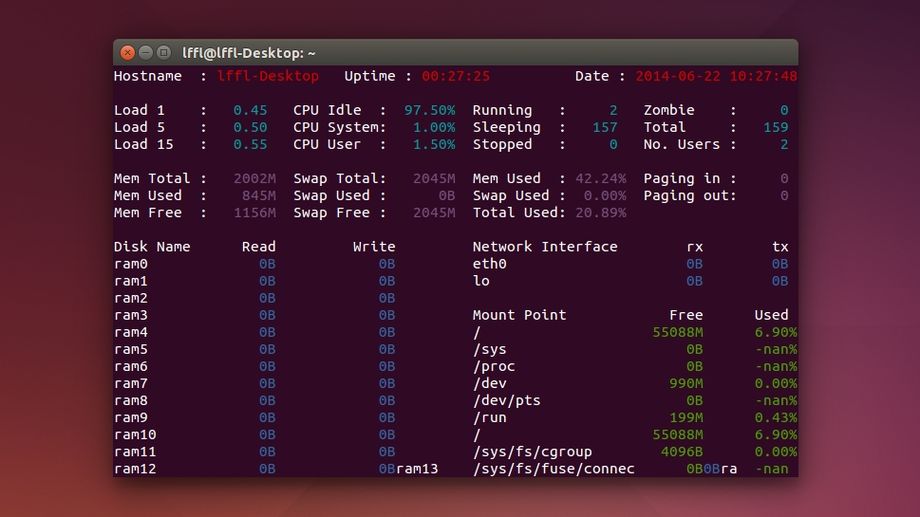Close the lffl-Desktop terminal window
The image size is (920, 517).
point(127,53)
